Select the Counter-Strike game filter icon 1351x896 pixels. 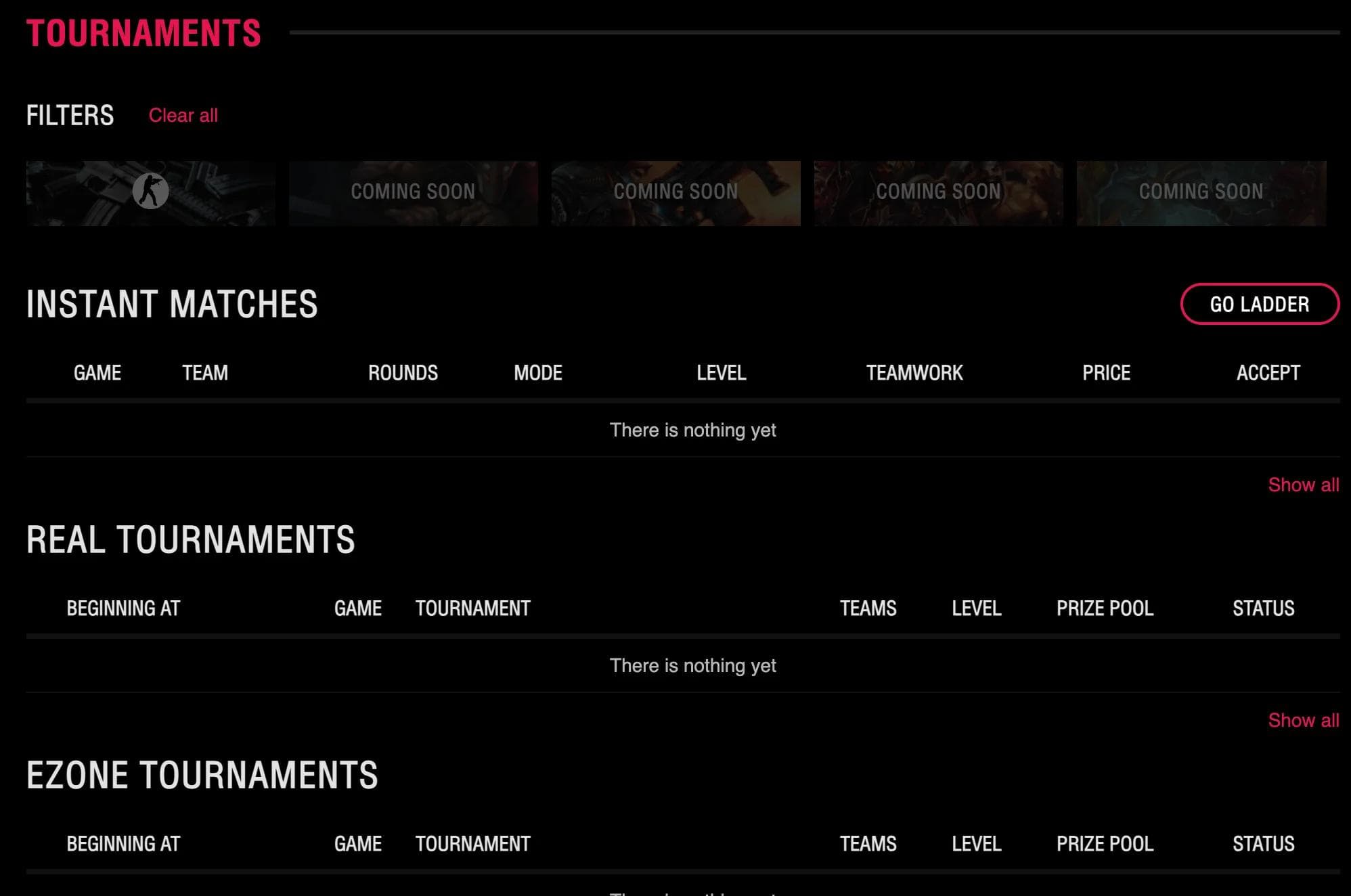(150, 192)
